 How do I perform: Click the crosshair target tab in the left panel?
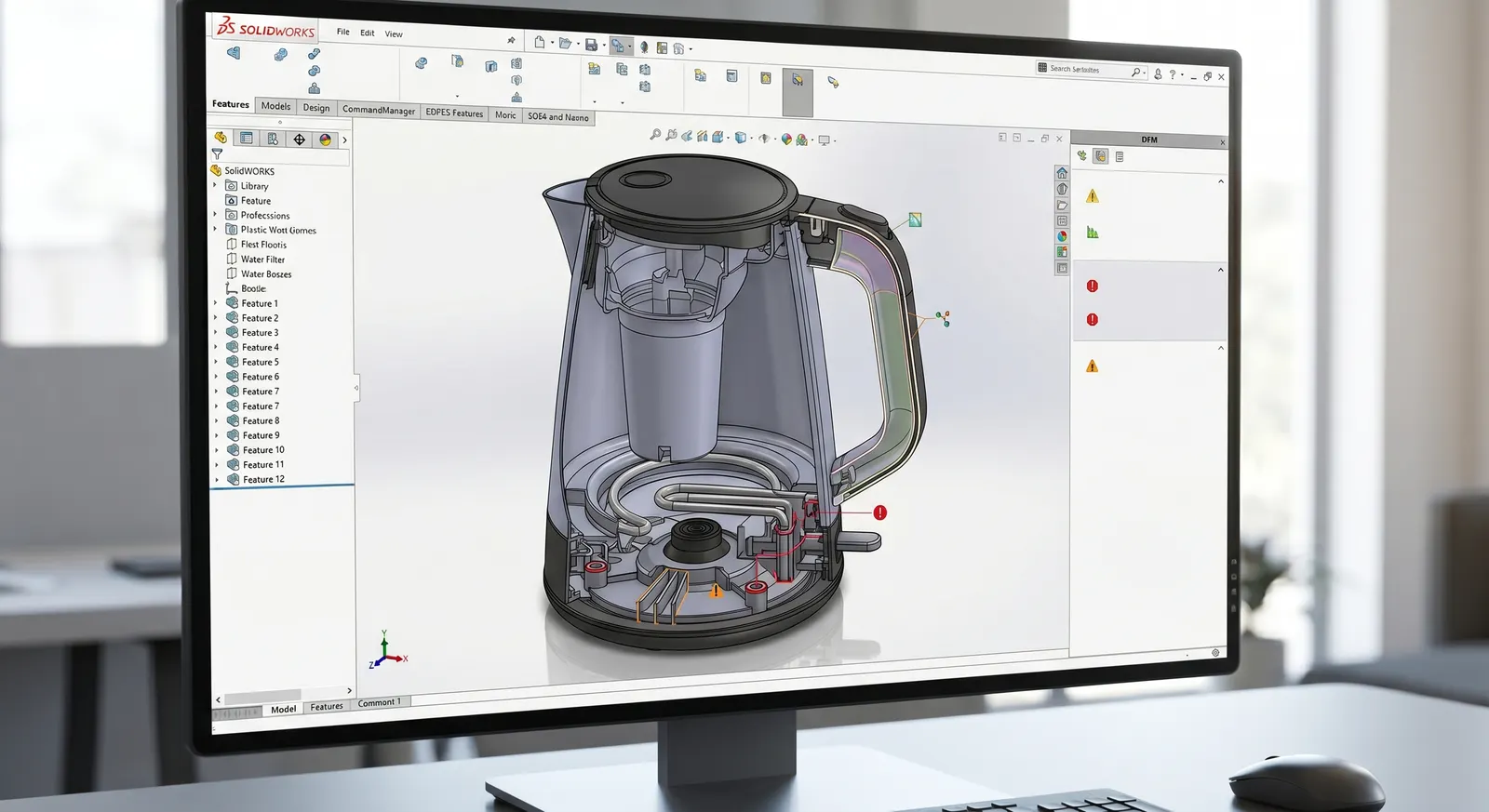[x=299, y=140]
